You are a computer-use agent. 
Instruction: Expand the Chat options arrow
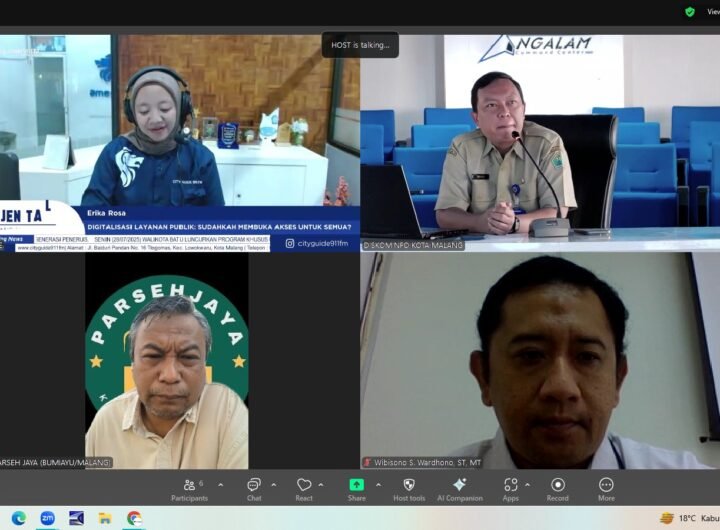click(x=274, y=485)
